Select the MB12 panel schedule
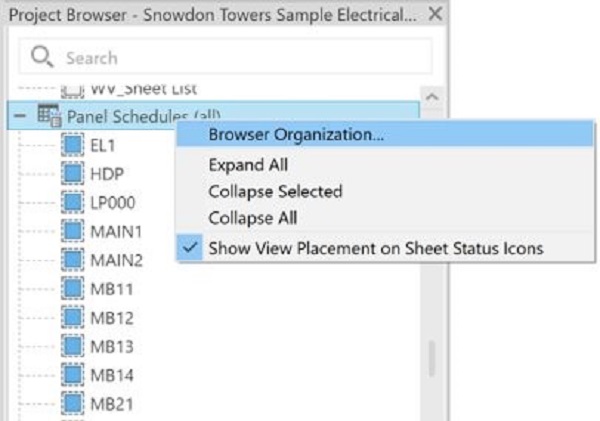Screen dimensions: 600x421 (x=111, y=318)
